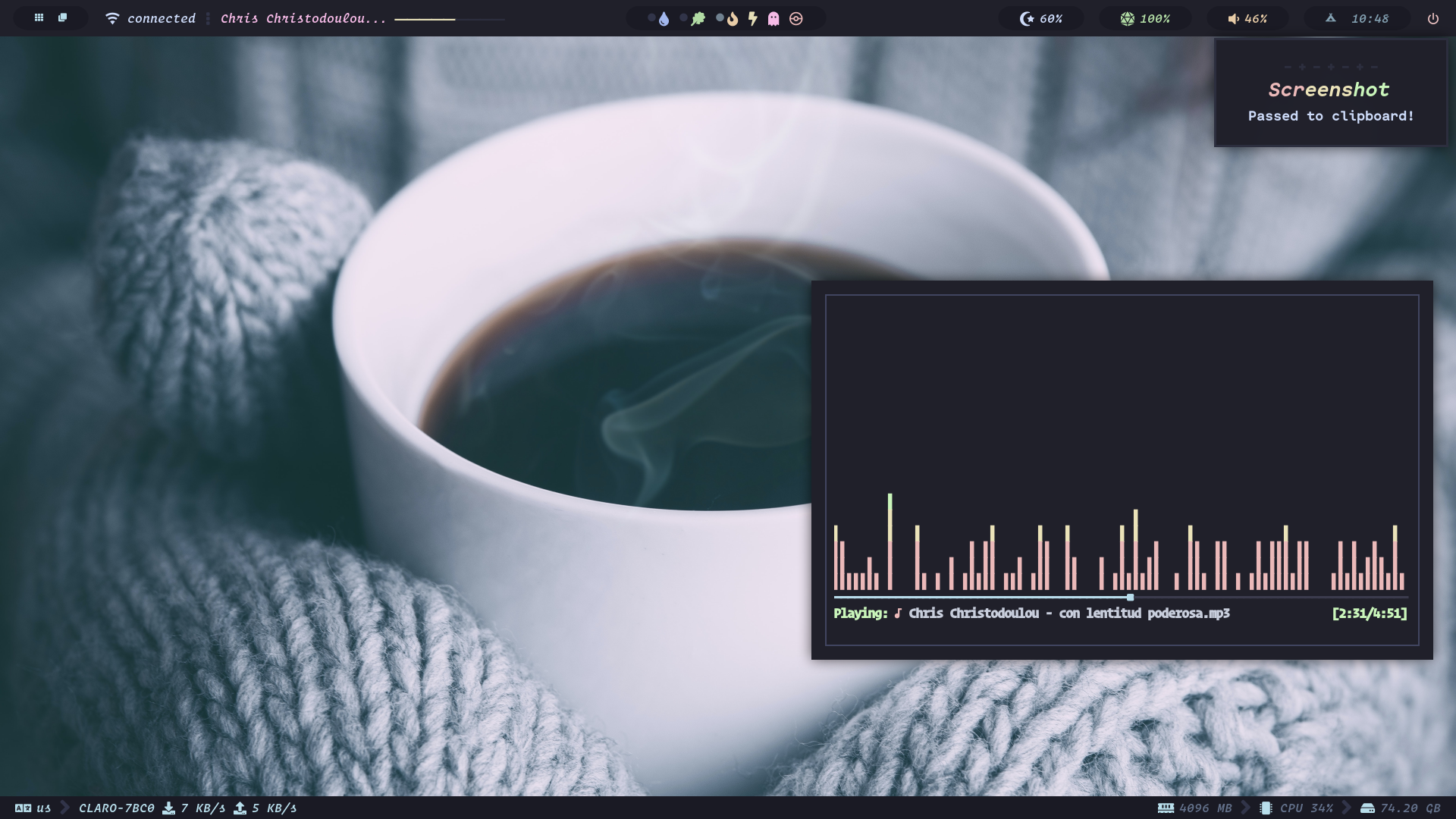
Task: Click the battery 100% module
Action: (1145, 19)
